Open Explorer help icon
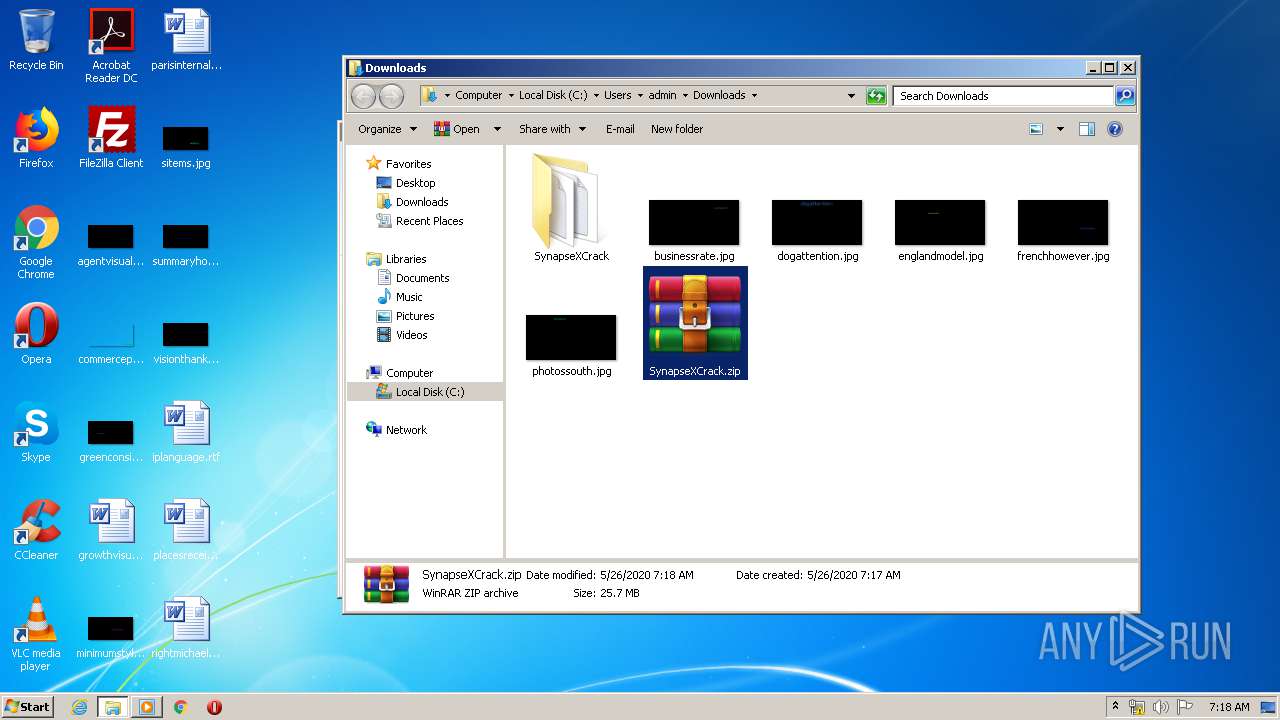 click(x=1115, y=129)
